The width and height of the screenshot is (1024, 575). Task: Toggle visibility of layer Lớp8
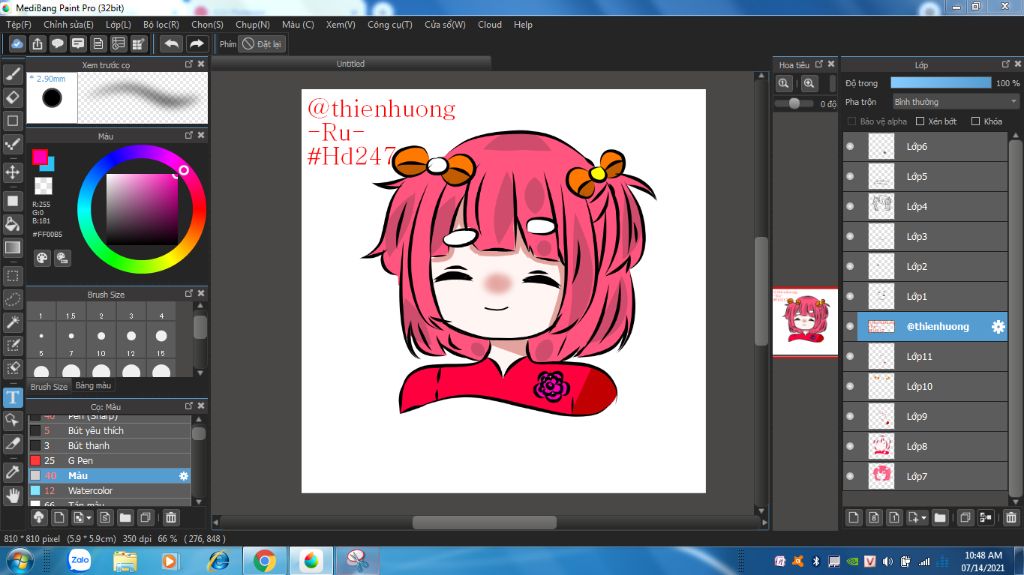(x=850, y=446)
